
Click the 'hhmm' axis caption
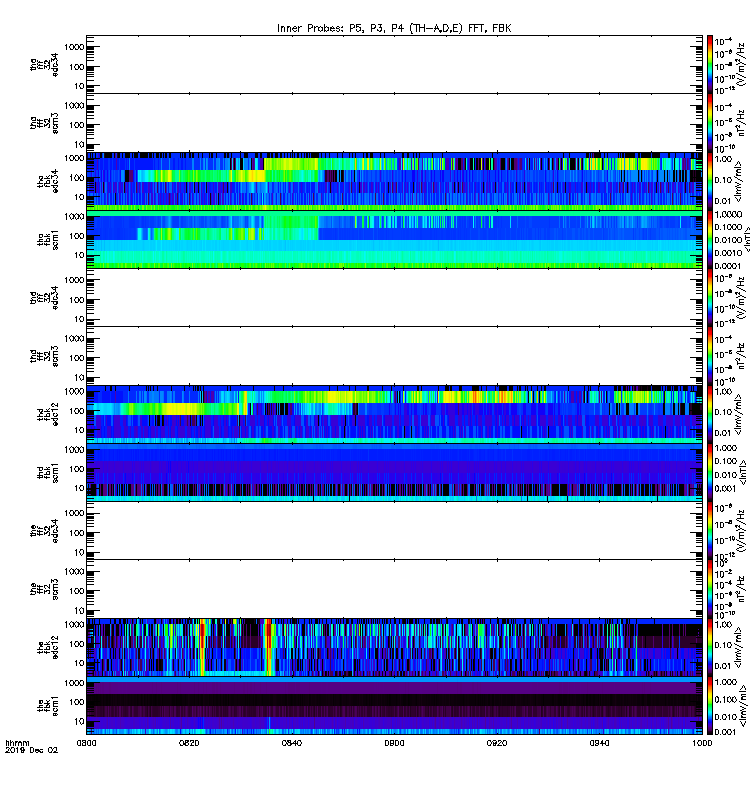17,743
